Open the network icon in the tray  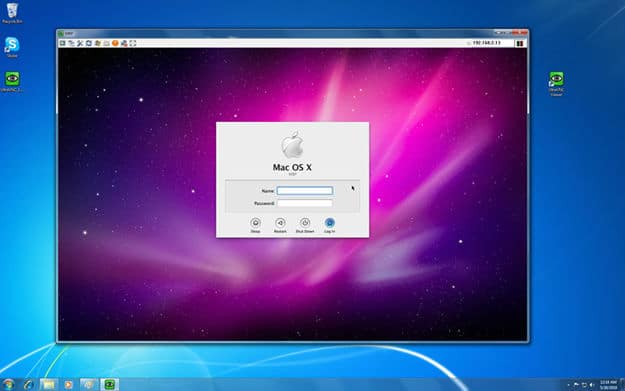click(584, 385)
